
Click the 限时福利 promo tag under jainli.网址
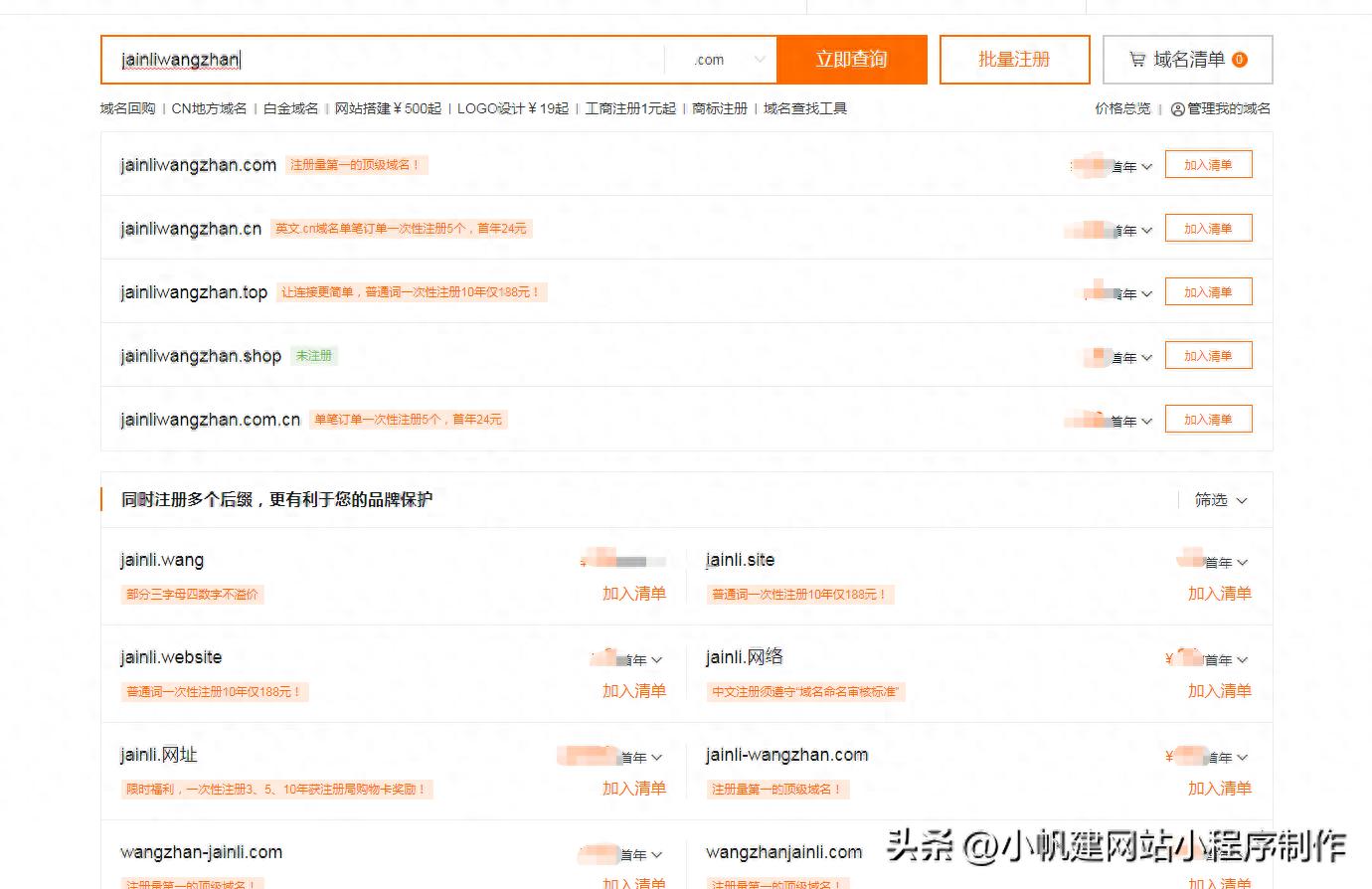[276, 790]
